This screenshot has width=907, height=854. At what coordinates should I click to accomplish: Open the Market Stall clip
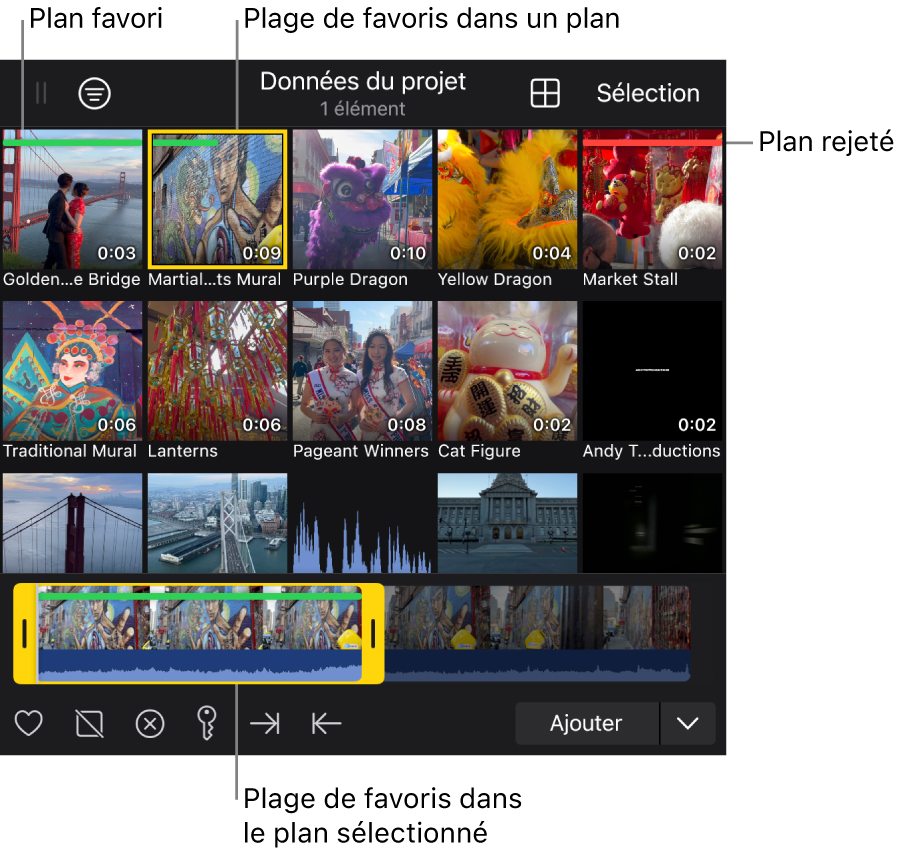652,199
